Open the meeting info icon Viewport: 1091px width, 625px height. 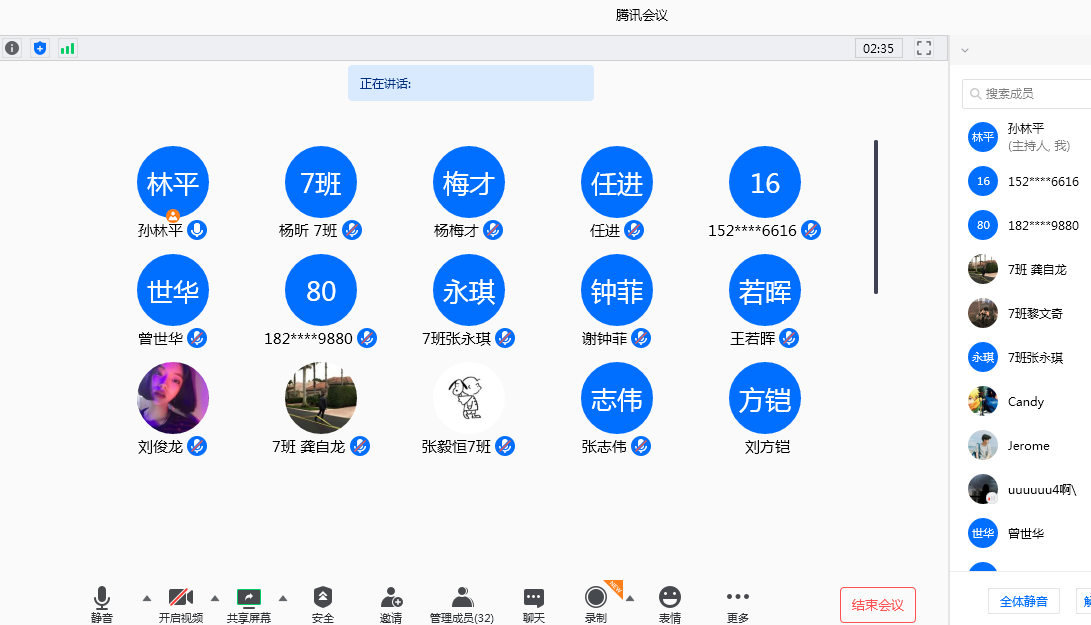coord(12,48)
